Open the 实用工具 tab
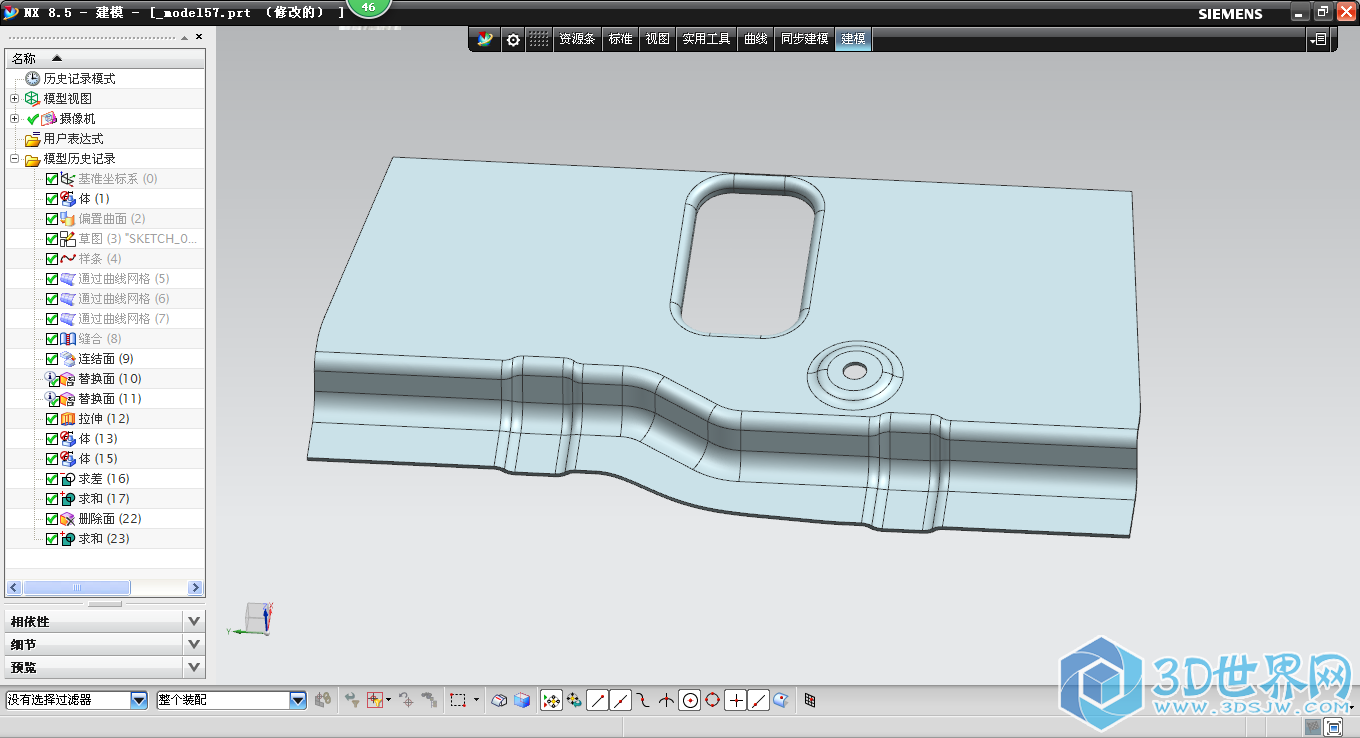Viewport: 1360px width, 738px height. (707, 39)
